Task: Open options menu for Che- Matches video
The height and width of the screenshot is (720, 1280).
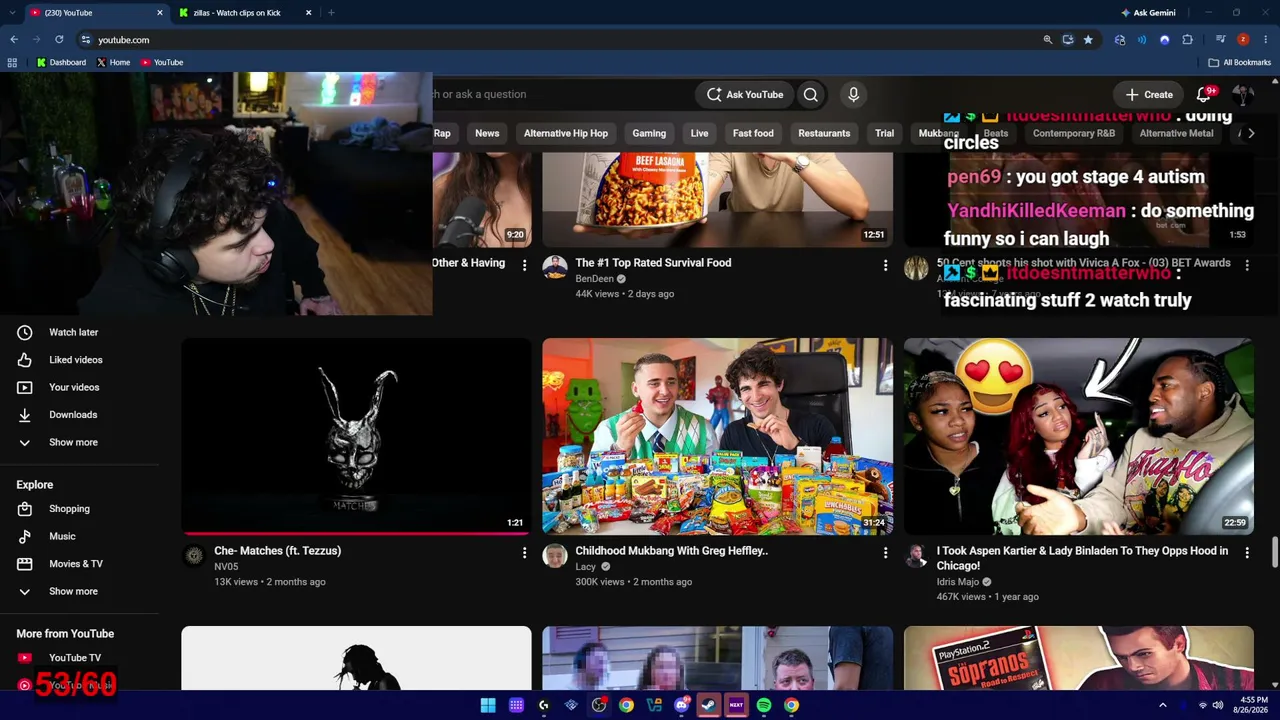Action: click(x=524, y=552)
